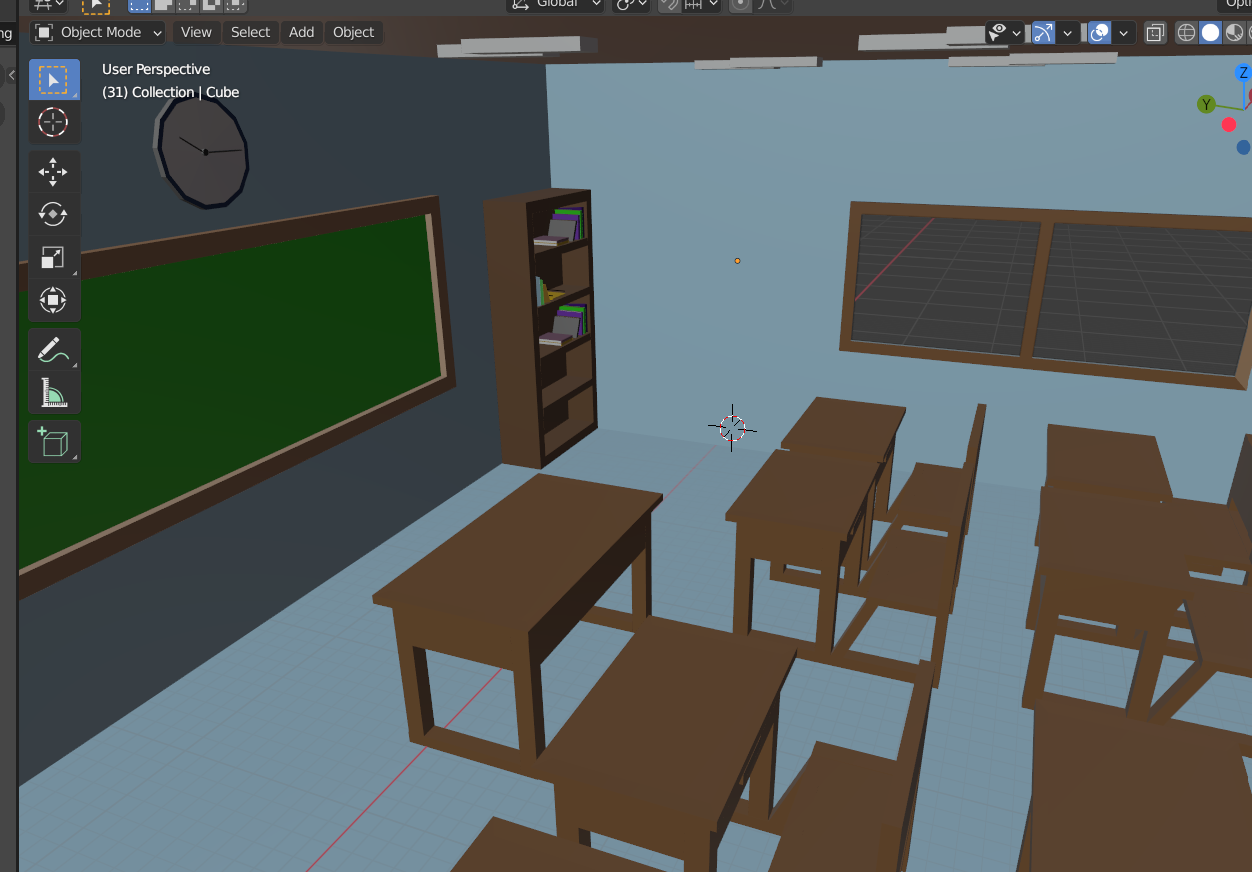
Task: Pick the Scale tool
Action: [x=53, y=257]
